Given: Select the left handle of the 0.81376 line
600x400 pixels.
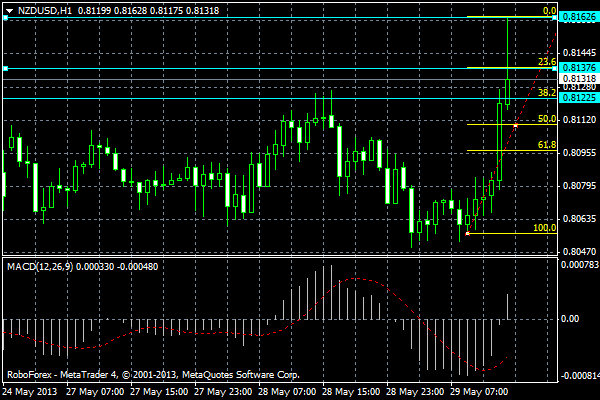Looking at the screenshot, I should [x=5, y=69].
